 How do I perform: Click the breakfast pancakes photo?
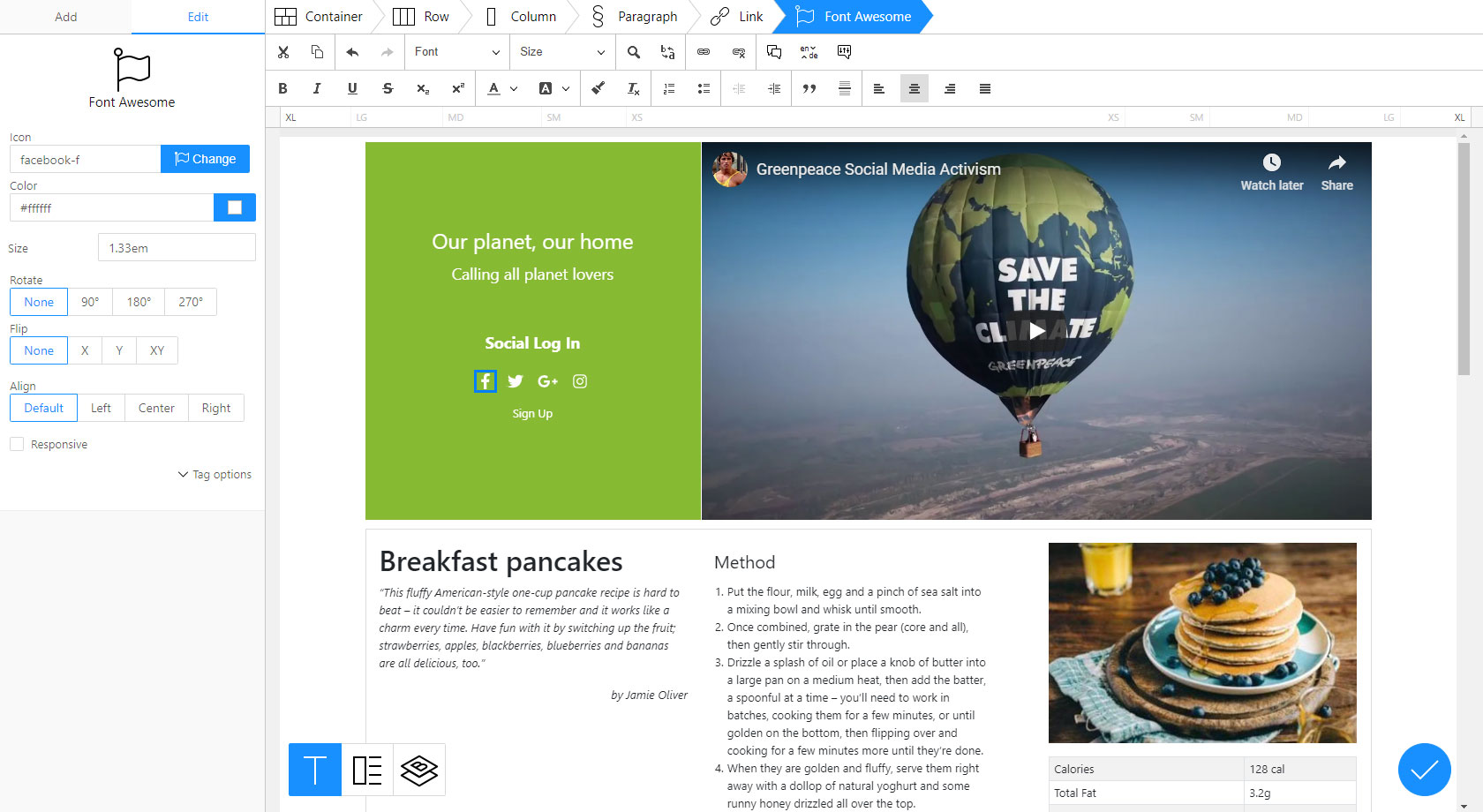pos(1202,643)
